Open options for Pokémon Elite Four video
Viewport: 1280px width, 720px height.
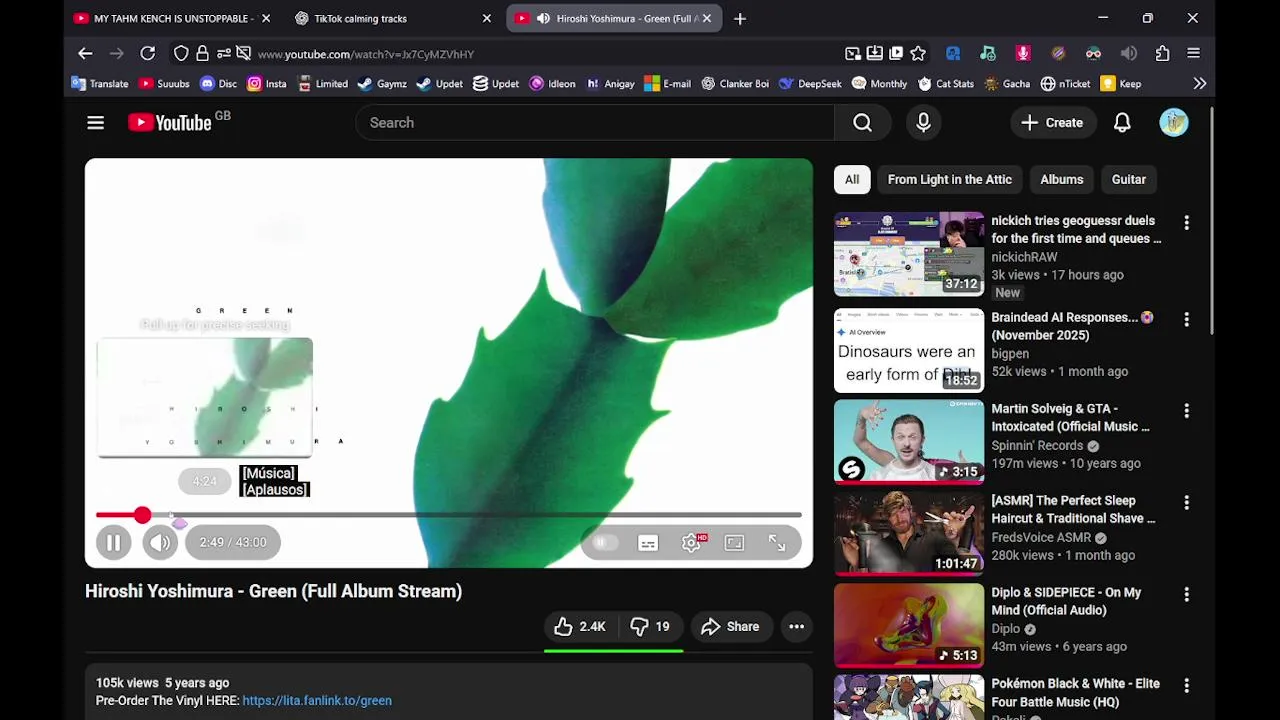1186,686
